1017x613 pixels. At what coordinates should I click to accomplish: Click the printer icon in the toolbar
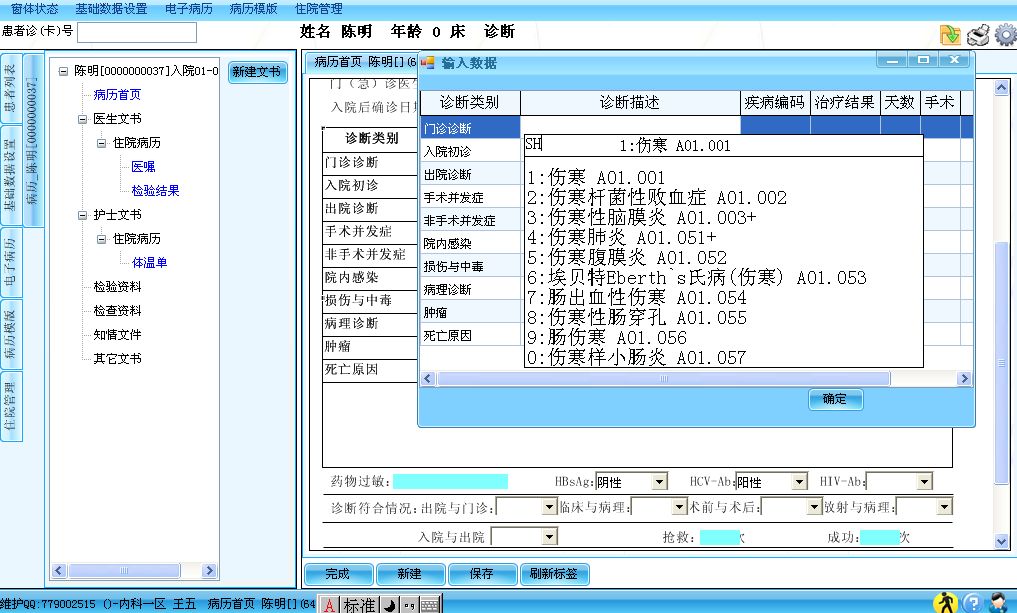pos(975,33)
